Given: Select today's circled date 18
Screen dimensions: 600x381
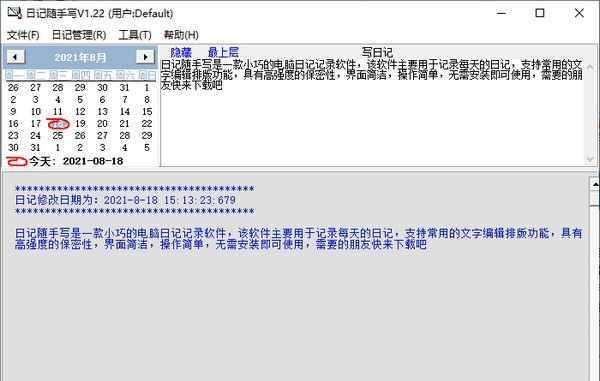Looking at the screenshot, I should click(58, 124).
